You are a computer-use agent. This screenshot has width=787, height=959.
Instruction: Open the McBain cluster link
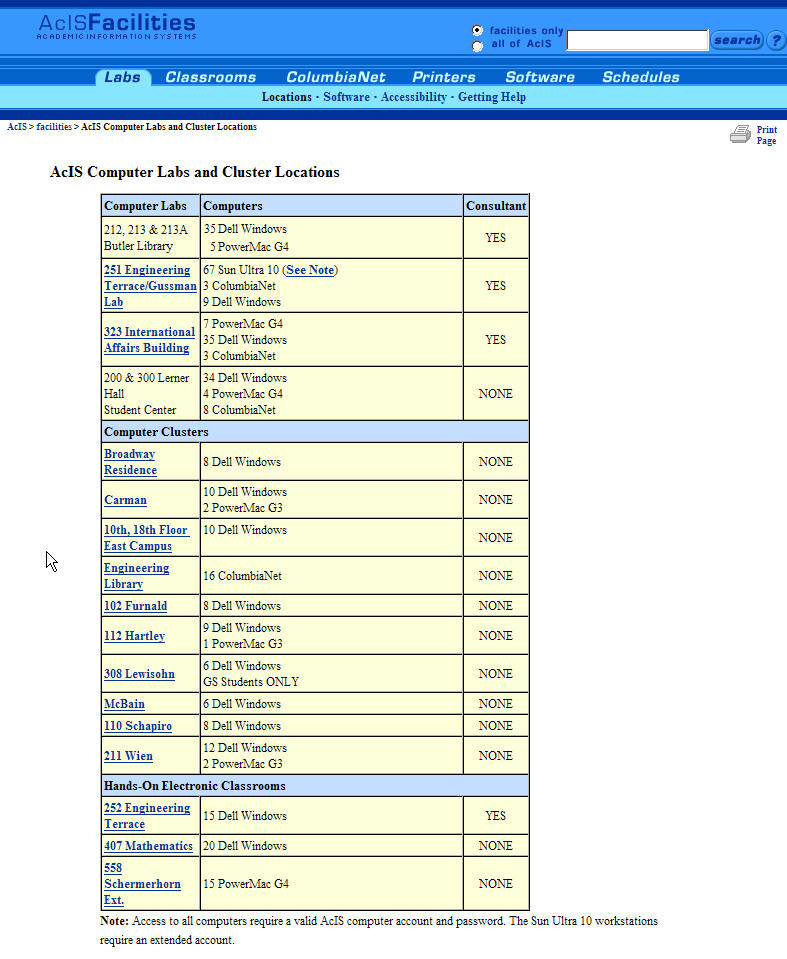[x=124, y=703]
